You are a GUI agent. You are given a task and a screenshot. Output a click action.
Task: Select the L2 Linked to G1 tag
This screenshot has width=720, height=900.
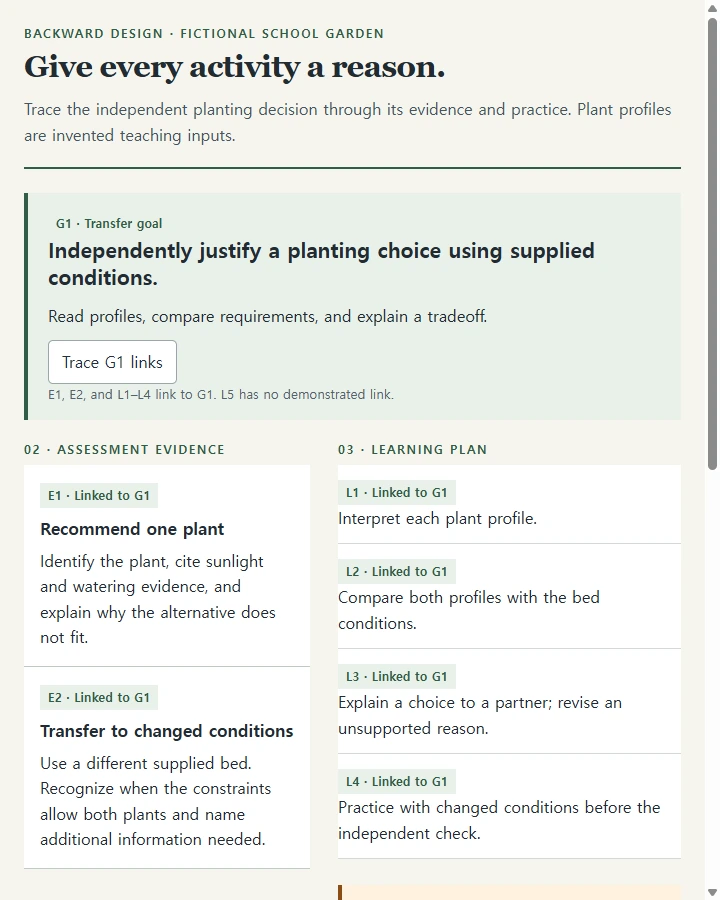pyautogui.click(x=397, y=572)
